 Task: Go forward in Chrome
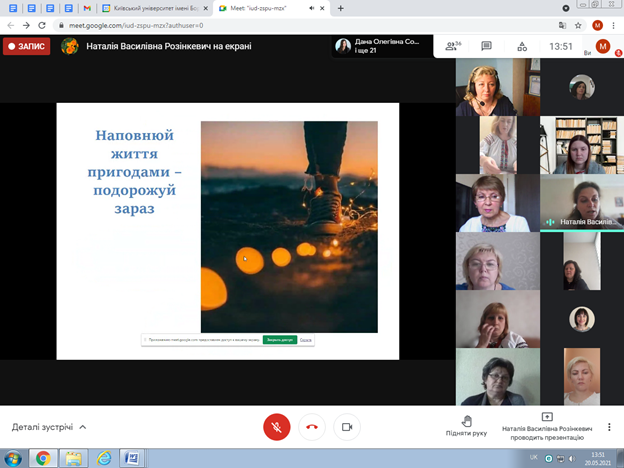[26, 25]
